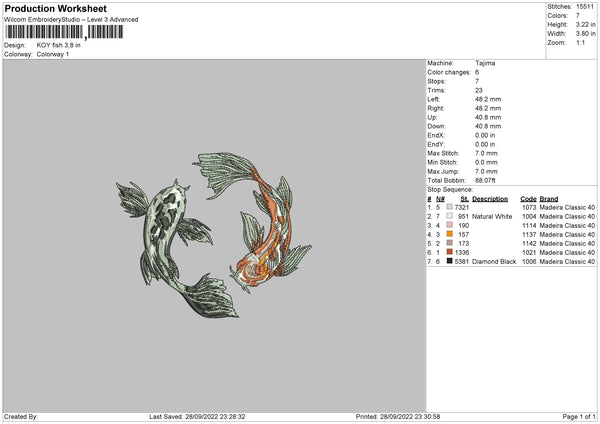Screen dimensions: 600x424
Task: Select the rust red swatch for code 1021
Action: (x=449, y=252)
